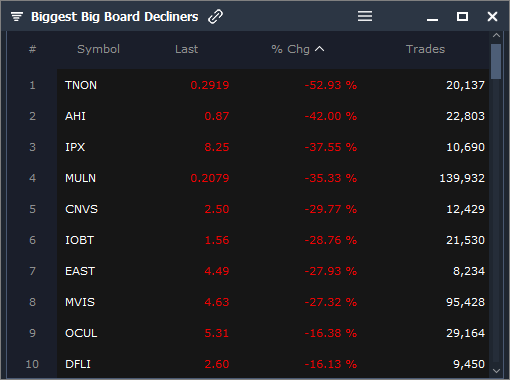Click the # column header
This screenshot has width=510, height=380.
tap(32, 49)
